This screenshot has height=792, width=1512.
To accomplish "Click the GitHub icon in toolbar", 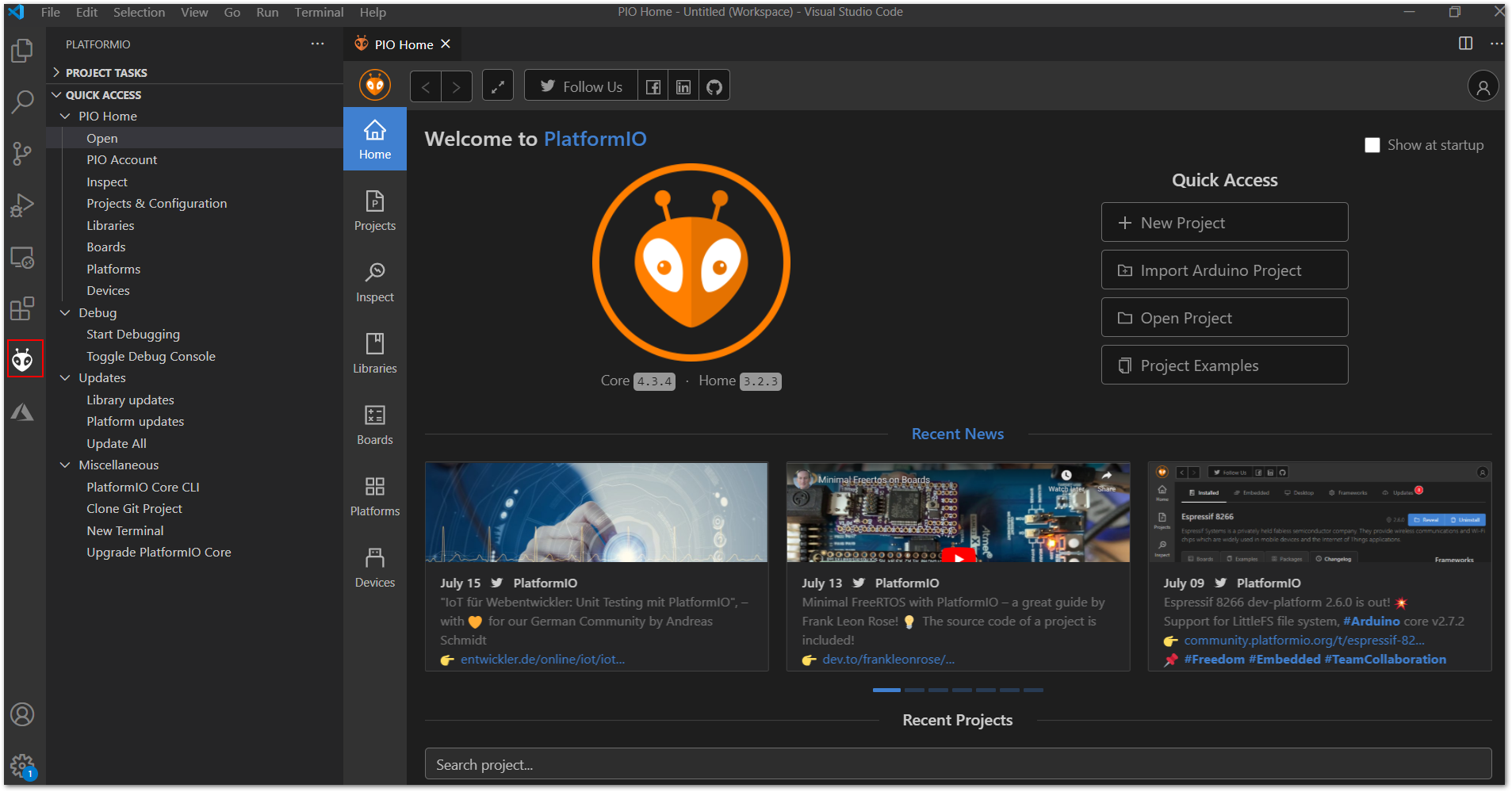I will tap(714, 86).
